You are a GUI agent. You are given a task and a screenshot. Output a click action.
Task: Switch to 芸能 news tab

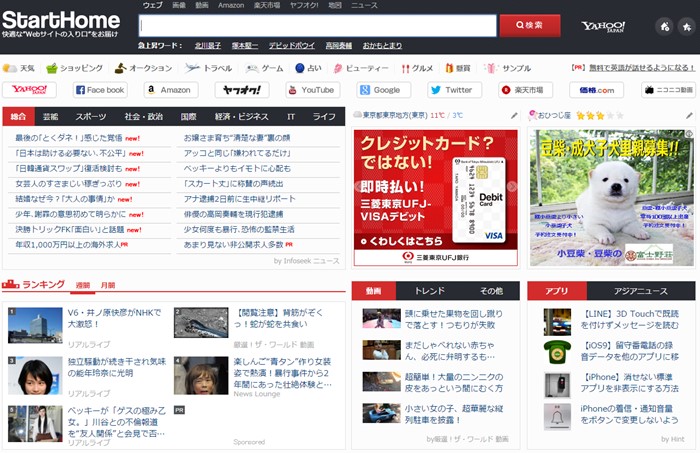tap(50, 116)
